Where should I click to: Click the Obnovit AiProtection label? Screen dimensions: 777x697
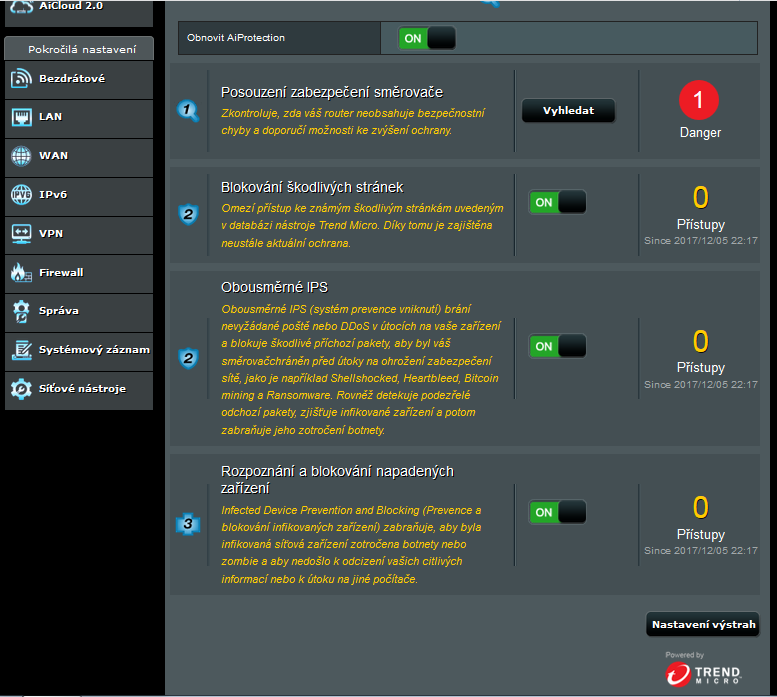pyautogui.click(x=236, y=38)
